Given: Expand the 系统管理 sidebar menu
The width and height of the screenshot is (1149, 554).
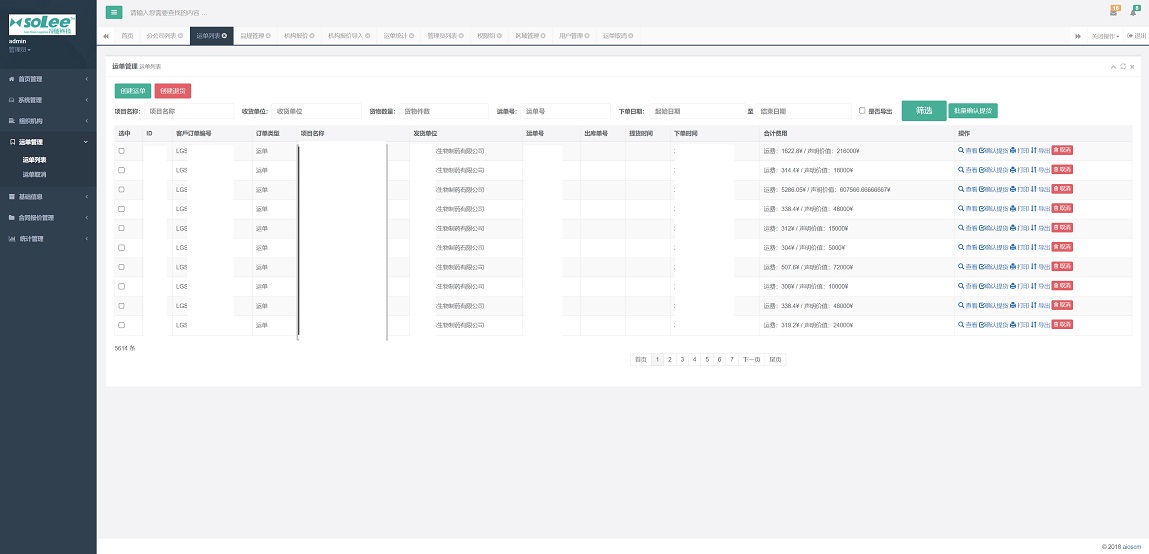Looking at the screenshot, I should (x=48, y=100).
